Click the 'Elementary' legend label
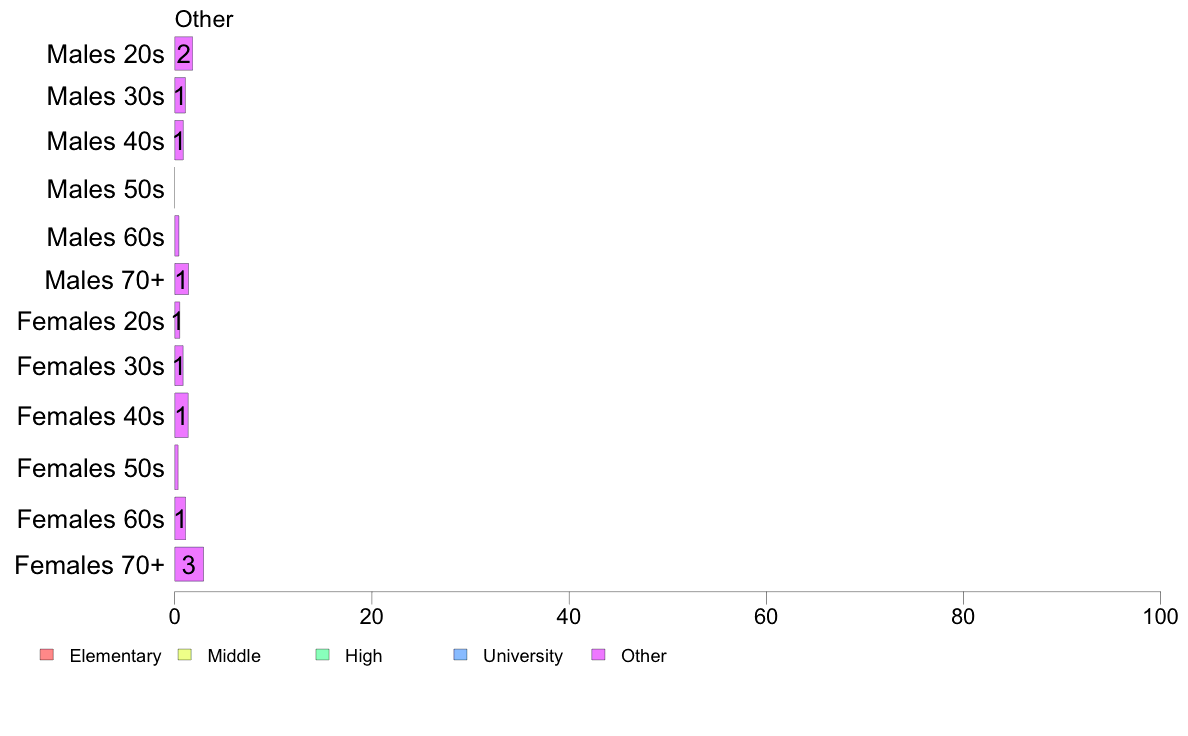This screenshot has height=736, width=1188. pos(115,656)
